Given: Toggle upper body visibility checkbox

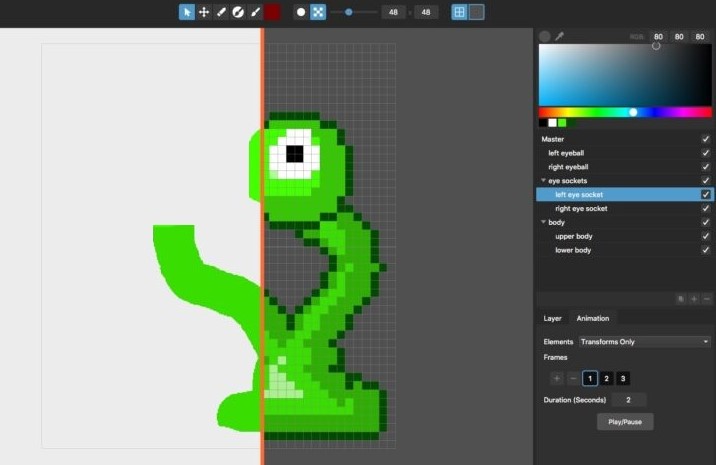Looking at the screenshot, I should [705, 236].
